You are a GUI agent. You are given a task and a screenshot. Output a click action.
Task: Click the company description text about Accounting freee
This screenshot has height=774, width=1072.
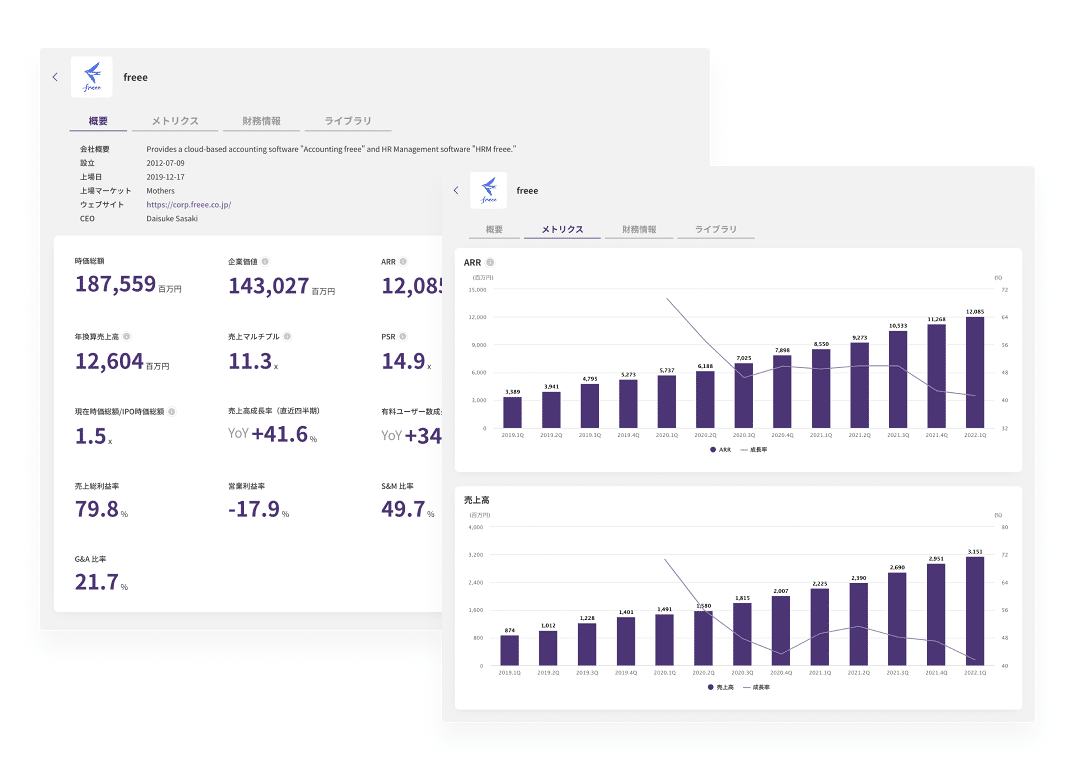331,149
